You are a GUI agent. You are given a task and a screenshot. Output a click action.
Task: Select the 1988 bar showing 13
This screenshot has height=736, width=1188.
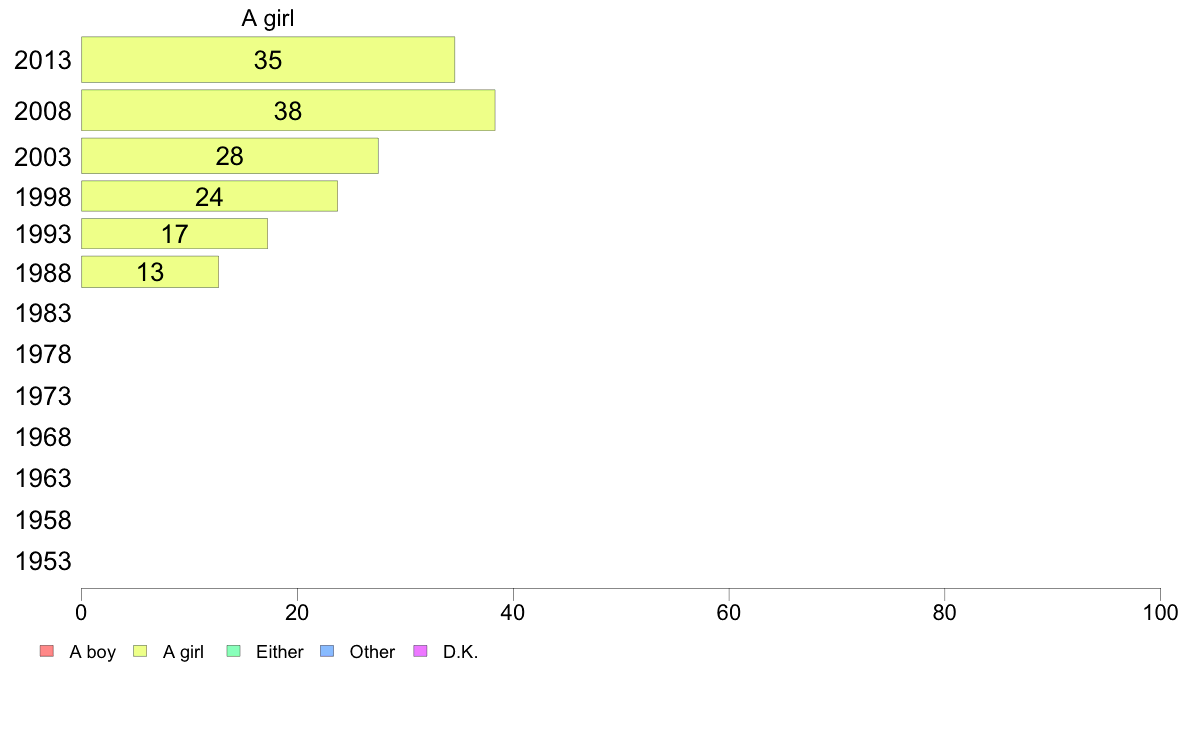[x=150, y=272]
